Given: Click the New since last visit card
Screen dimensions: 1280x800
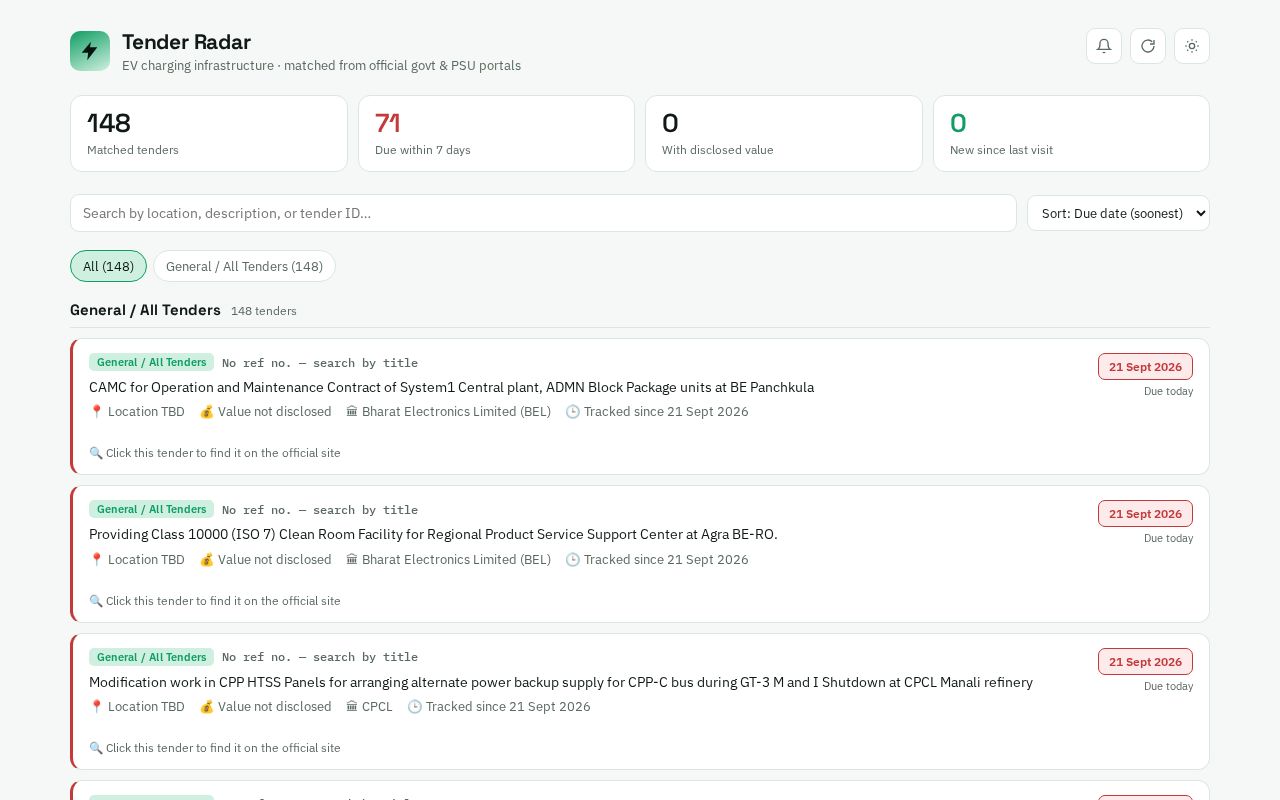Looking at the screenshot, I should [x=1071, y=133].
